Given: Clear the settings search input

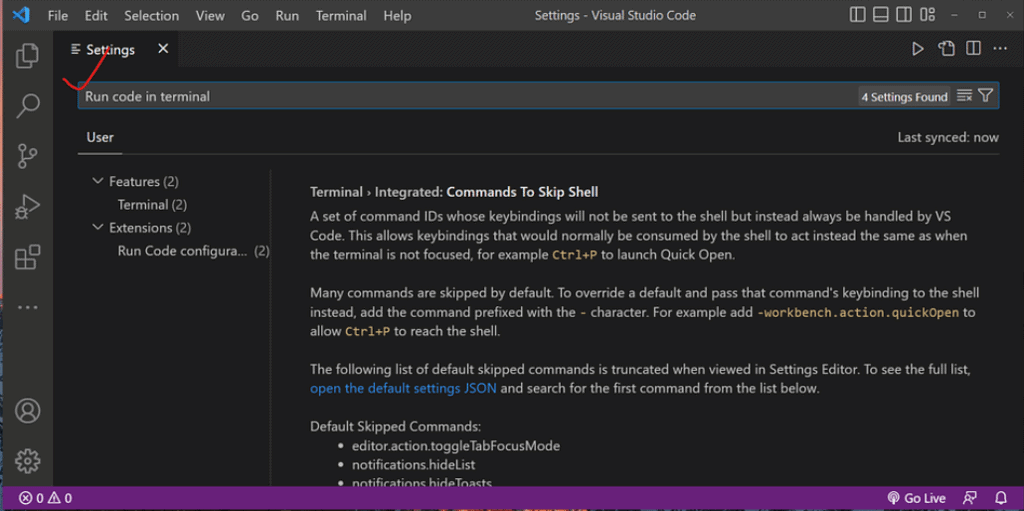Looking at the screenshot, I should (x=964, y=96).
